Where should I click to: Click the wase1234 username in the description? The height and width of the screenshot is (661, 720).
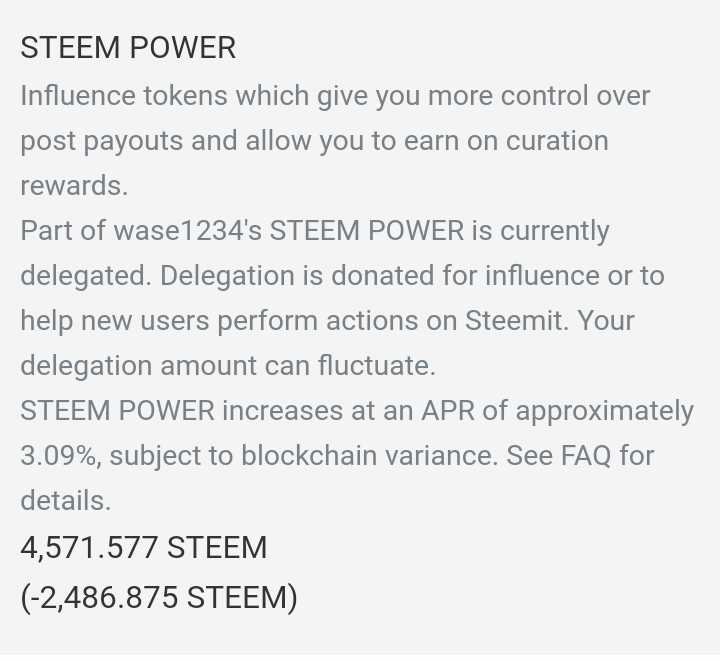(x=178, y=230)
